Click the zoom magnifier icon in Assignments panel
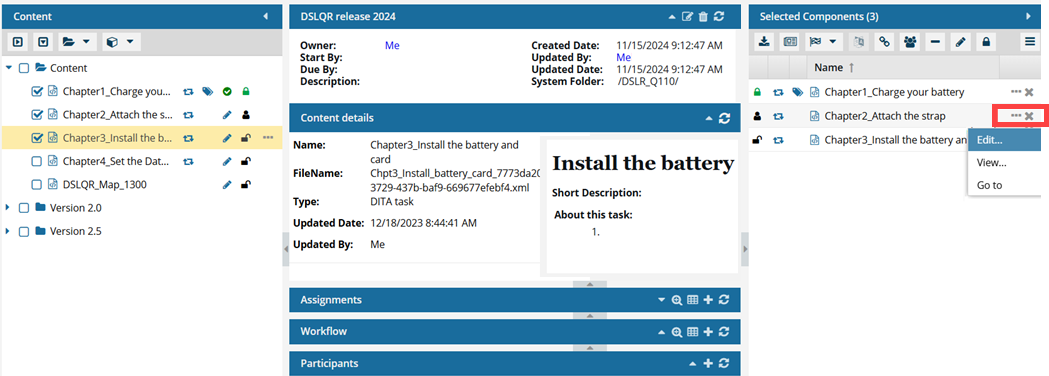The width and height of the screenshot is (1049, 376). coord(677,300)
